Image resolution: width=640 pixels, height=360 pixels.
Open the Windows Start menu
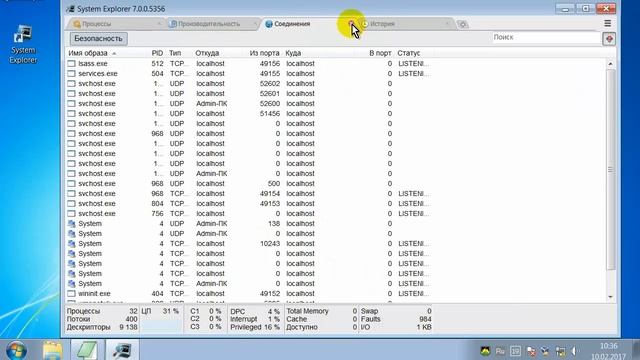16,350
